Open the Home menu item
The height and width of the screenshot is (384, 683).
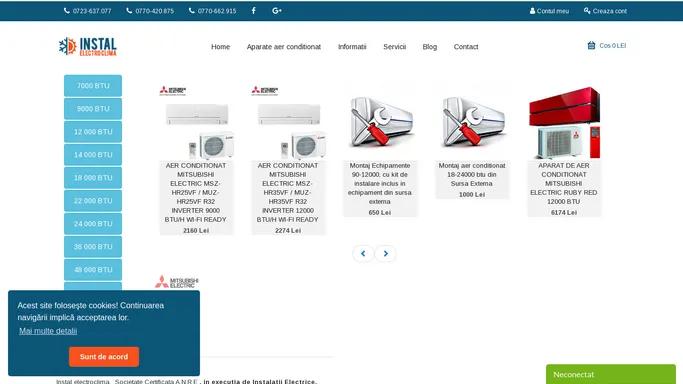220,47
